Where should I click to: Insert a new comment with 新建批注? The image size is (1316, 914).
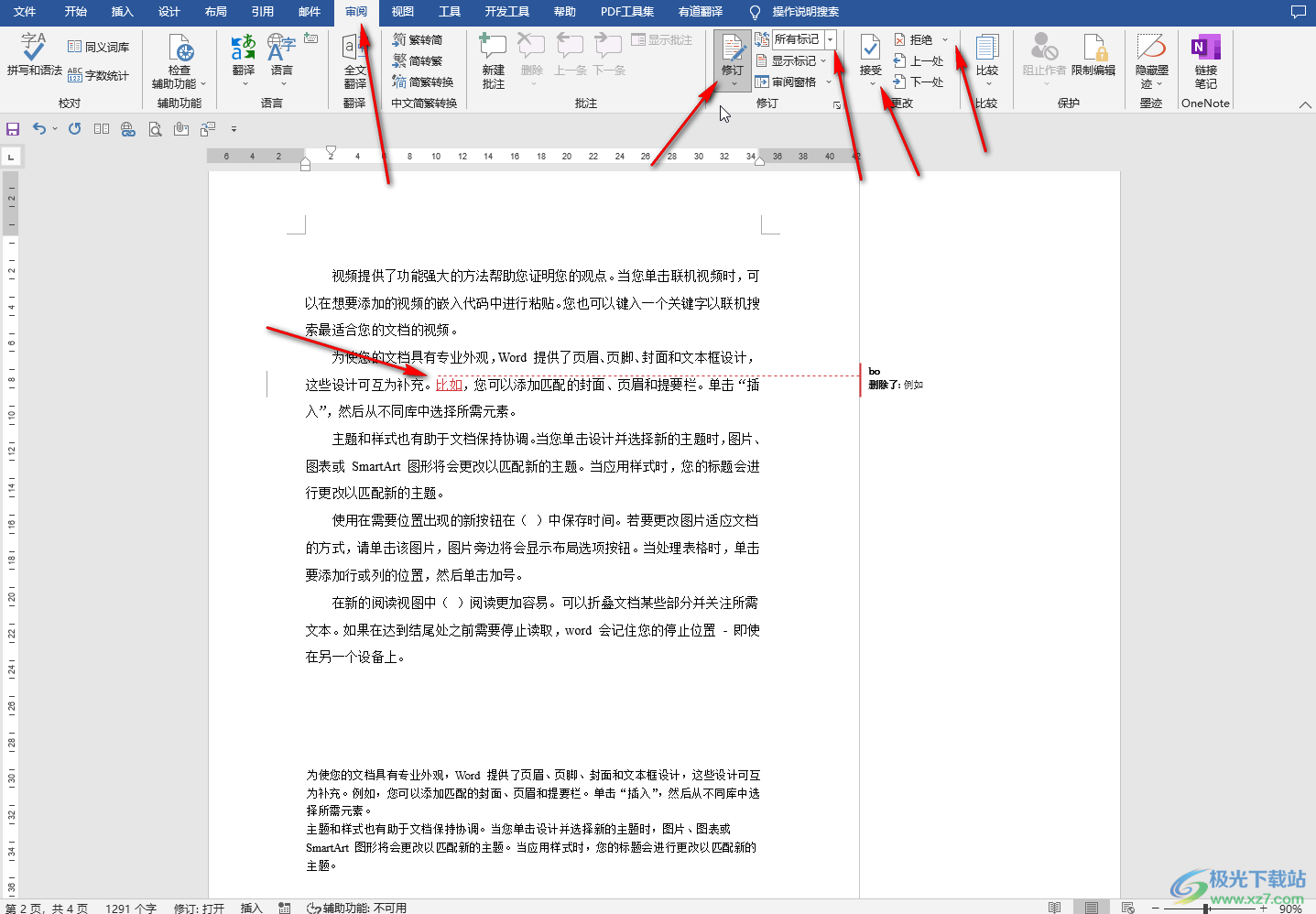[x=494, y=61]
